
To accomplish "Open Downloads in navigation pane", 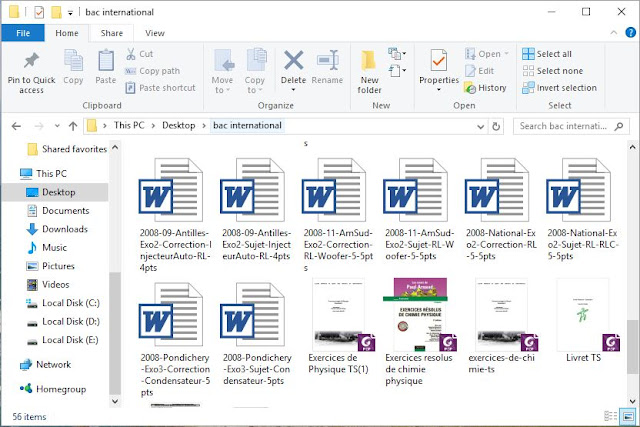I will (57, 229).
